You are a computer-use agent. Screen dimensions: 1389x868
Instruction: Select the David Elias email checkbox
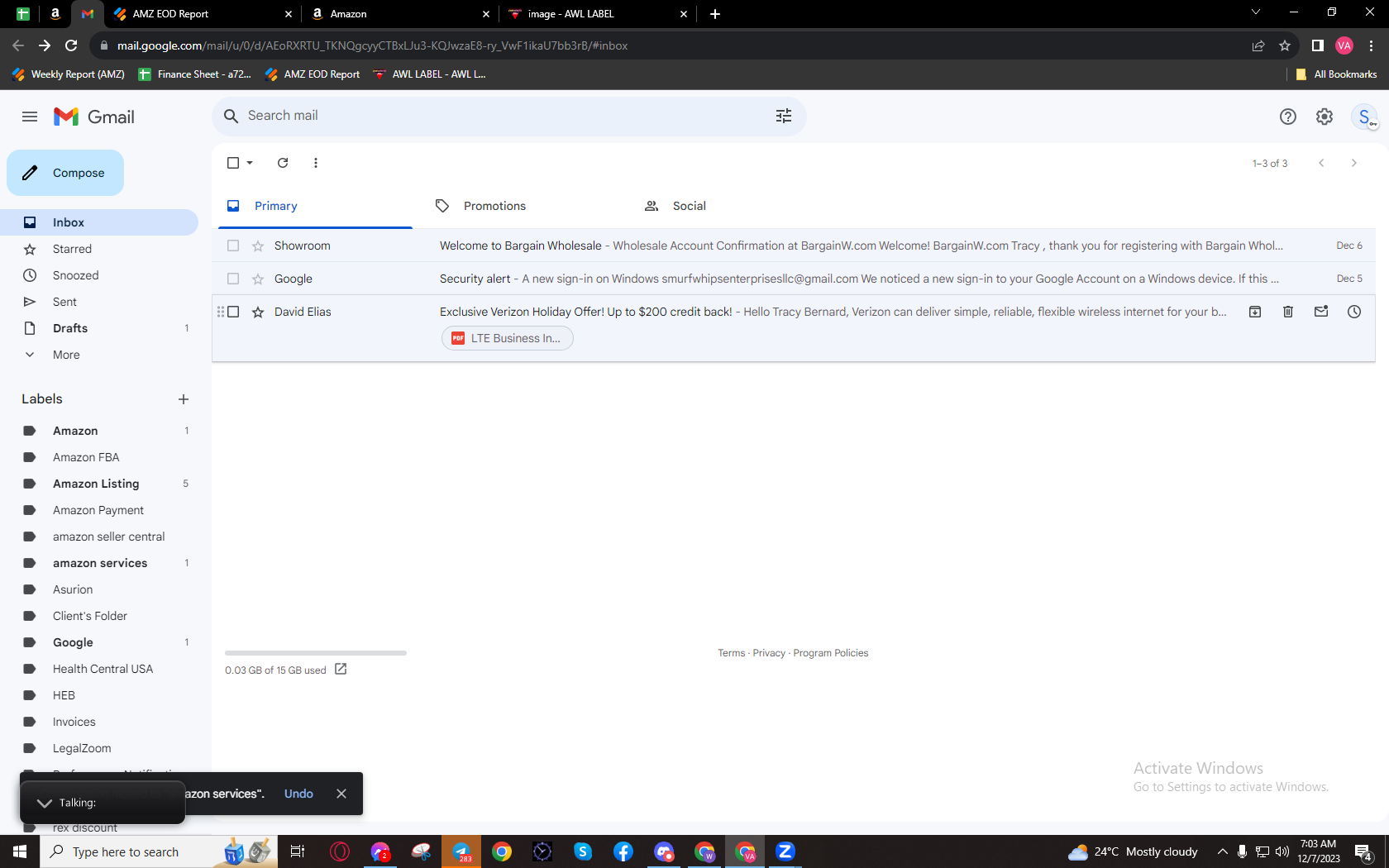(233, 312)
